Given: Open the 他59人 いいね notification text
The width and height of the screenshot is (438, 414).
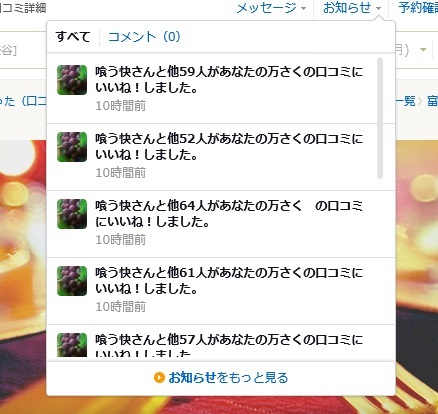Looking at the screenshot, I should click(x=229, y=80).
